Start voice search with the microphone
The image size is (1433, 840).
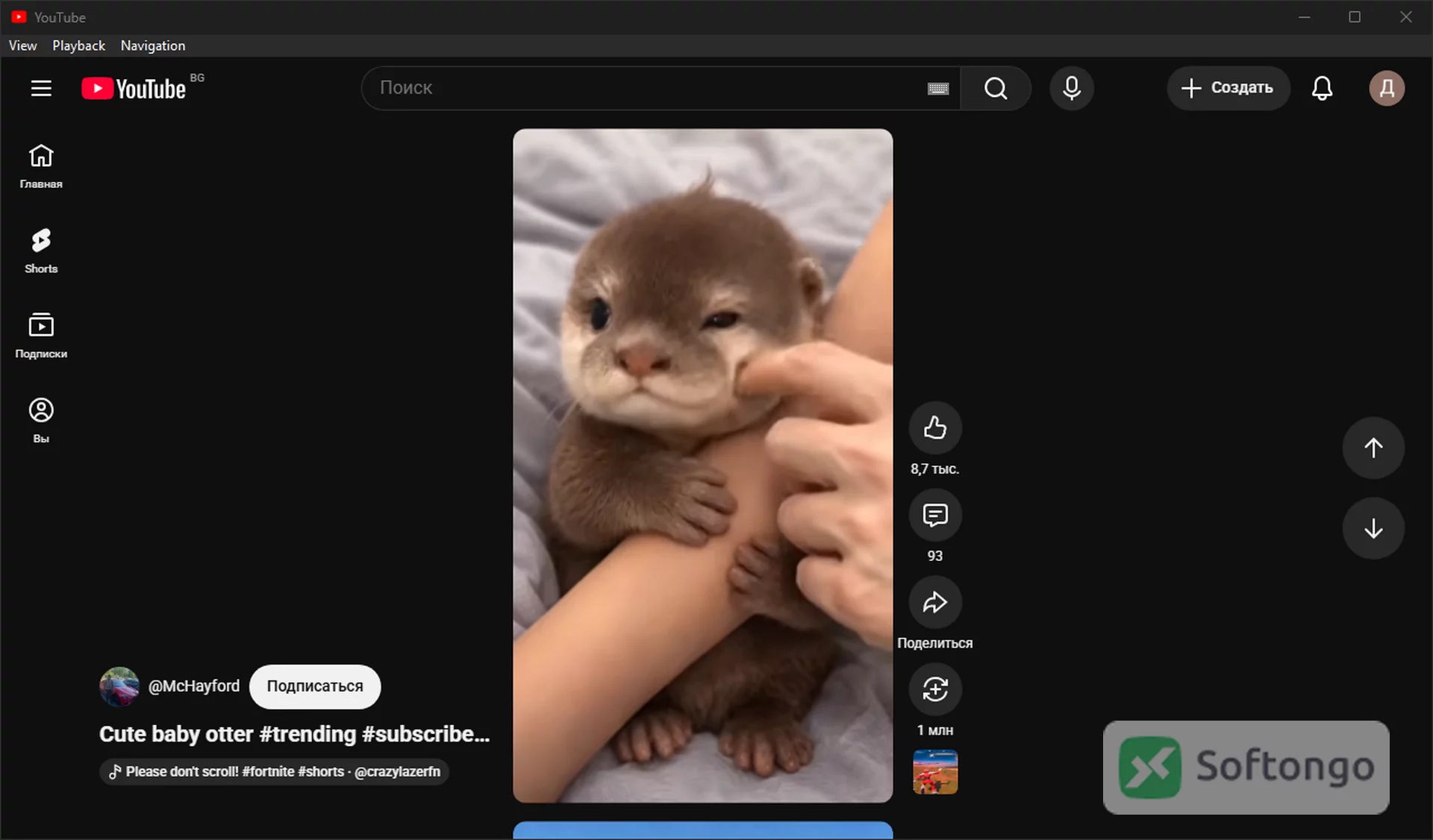coord(1072,88)
